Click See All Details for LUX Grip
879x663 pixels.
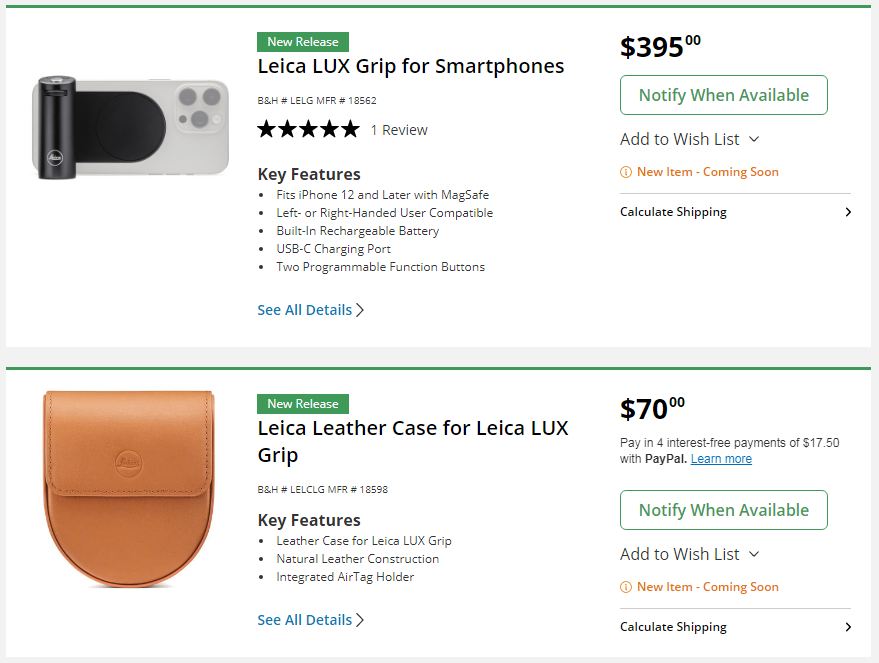304,310
